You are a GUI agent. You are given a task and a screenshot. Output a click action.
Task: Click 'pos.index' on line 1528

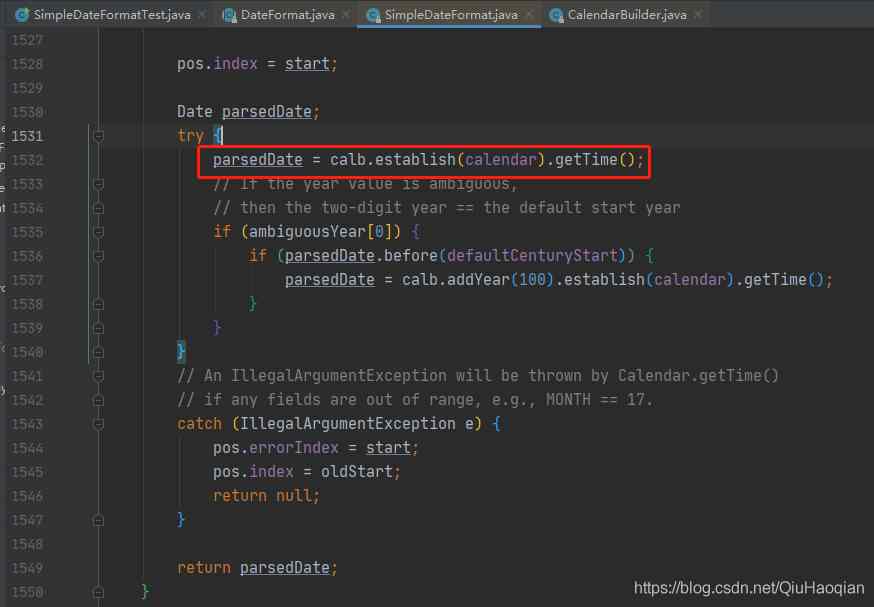[x=217, y=64]
